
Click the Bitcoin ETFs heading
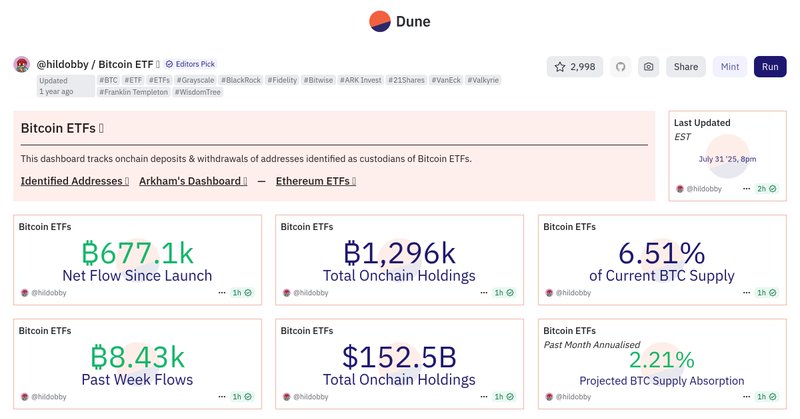coord(62,129)
